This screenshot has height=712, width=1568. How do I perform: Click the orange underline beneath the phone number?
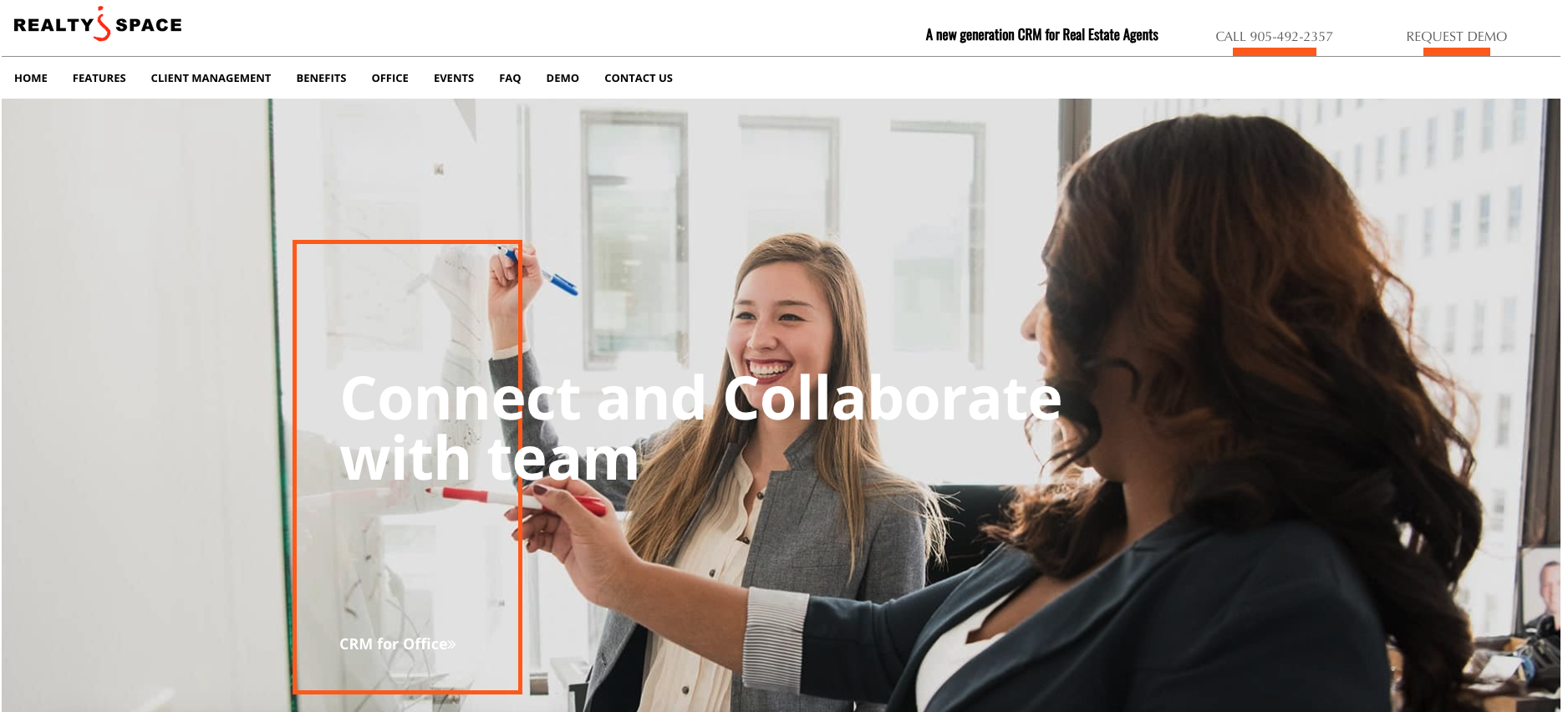pos(1274,52)
